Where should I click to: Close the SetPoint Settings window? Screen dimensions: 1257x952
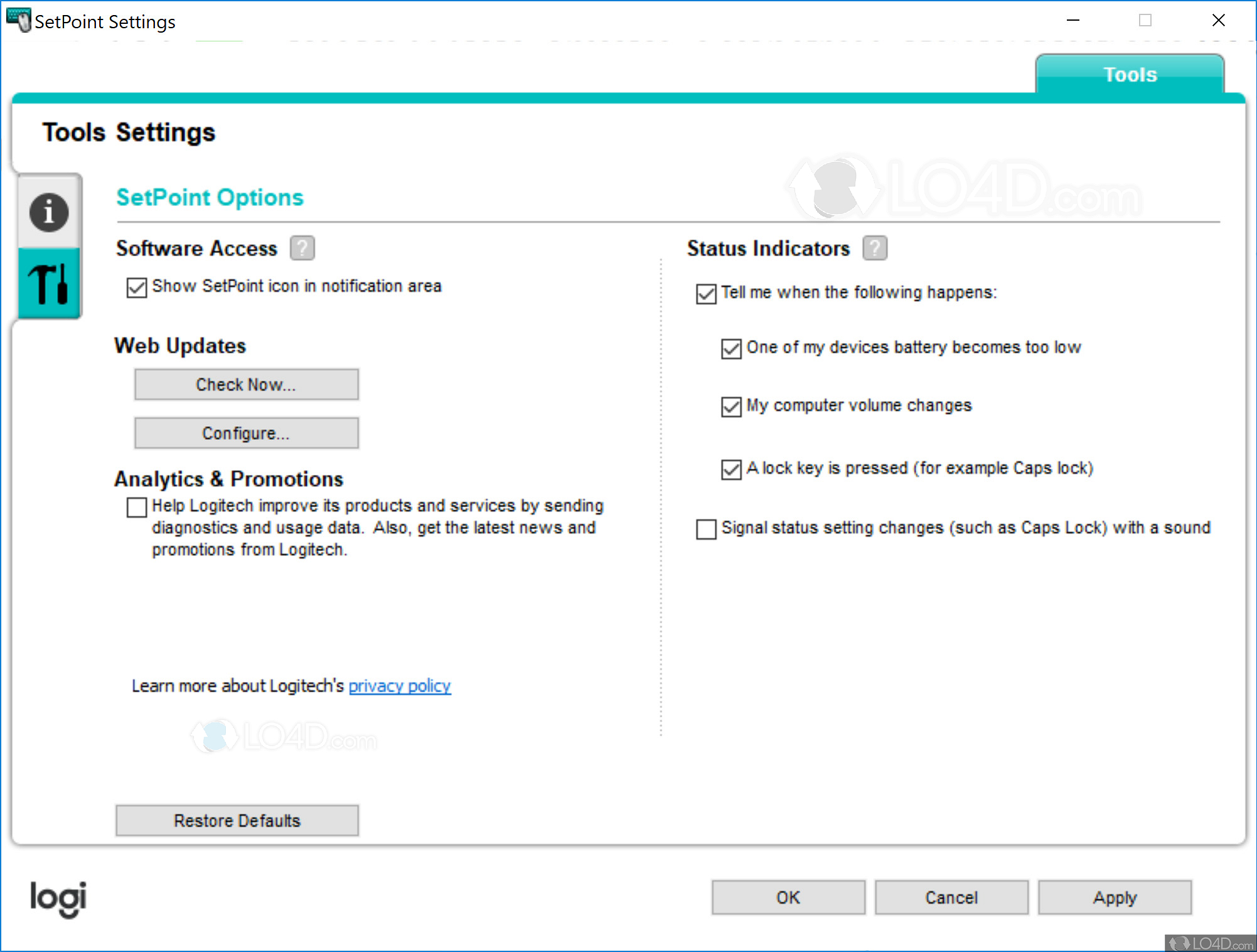point(1219,20)
